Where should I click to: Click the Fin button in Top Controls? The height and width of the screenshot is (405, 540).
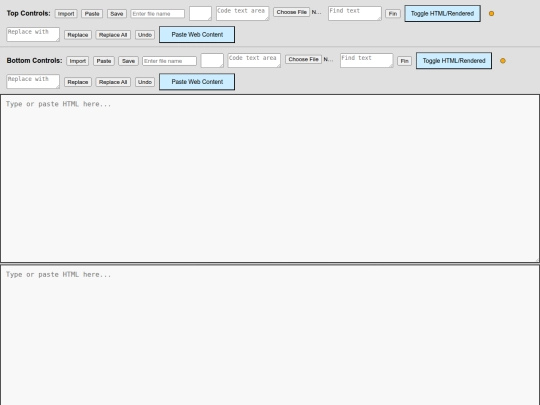(393, 14)
